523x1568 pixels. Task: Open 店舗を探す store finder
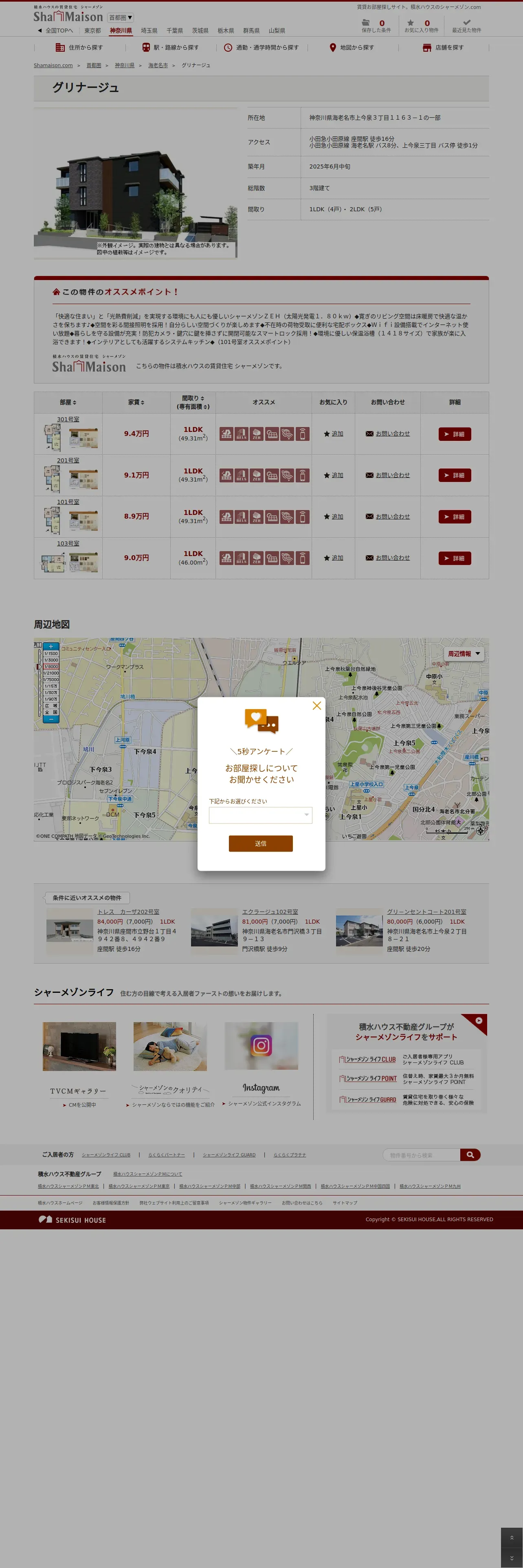pos(443,48)
